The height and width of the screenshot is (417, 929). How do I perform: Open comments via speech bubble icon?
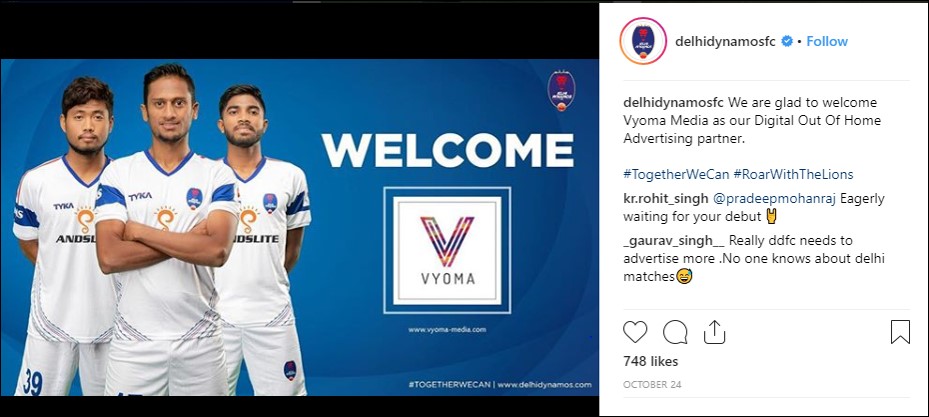[675, 332]
